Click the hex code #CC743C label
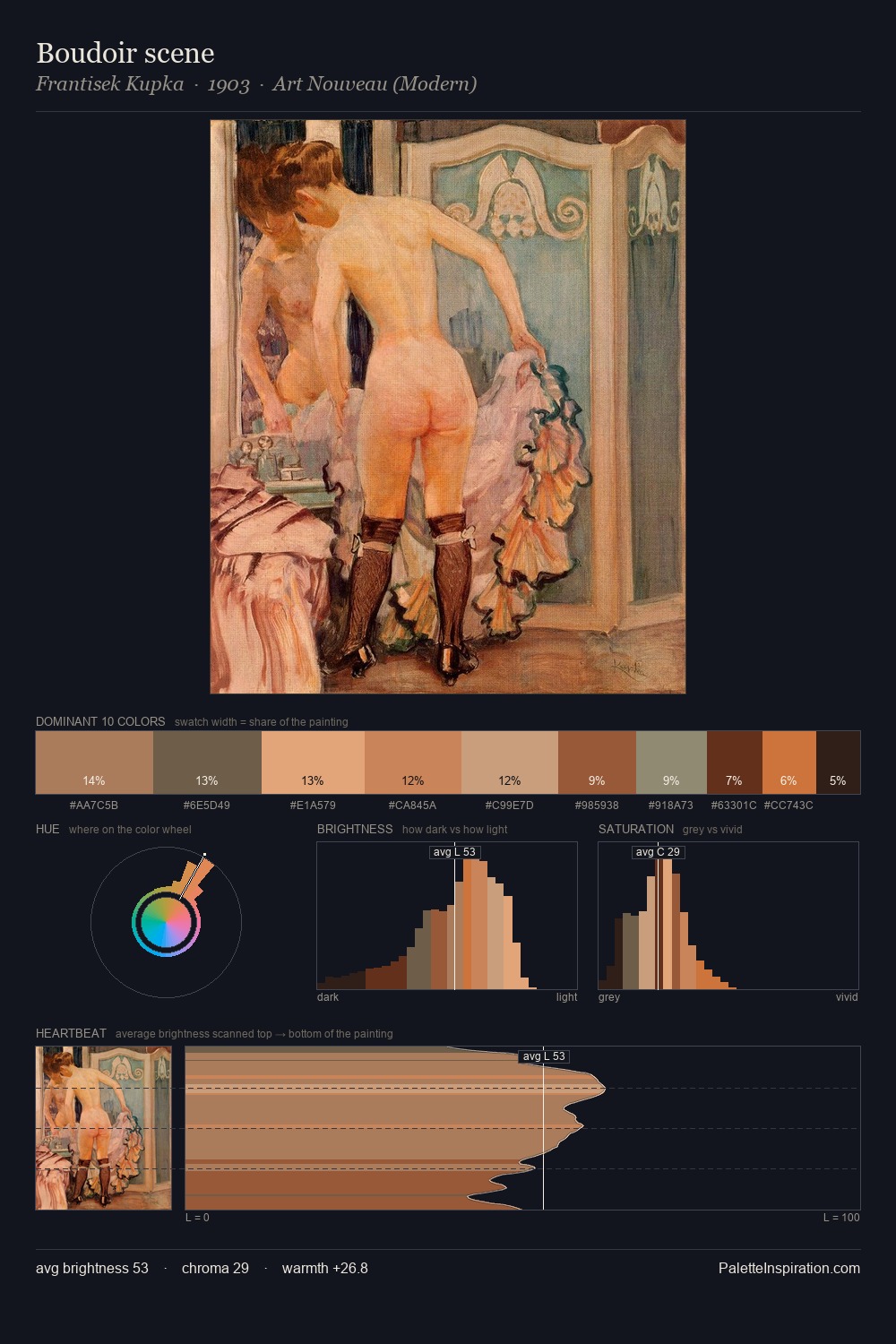The height and width of the screenshot is (1344, 896). 788,806
